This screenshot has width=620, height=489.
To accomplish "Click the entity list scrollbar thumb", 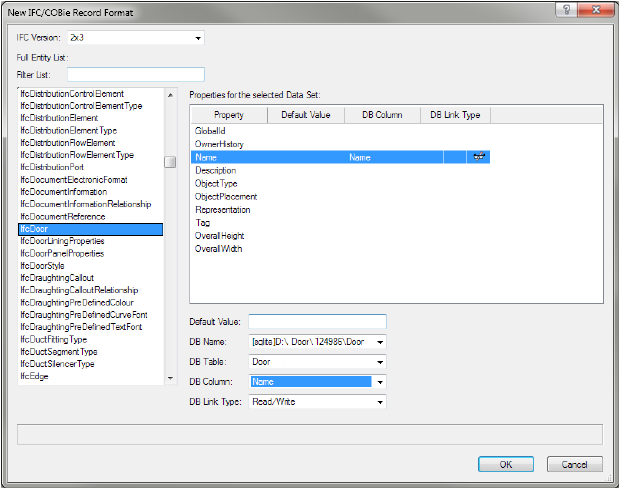I will 171,162.
